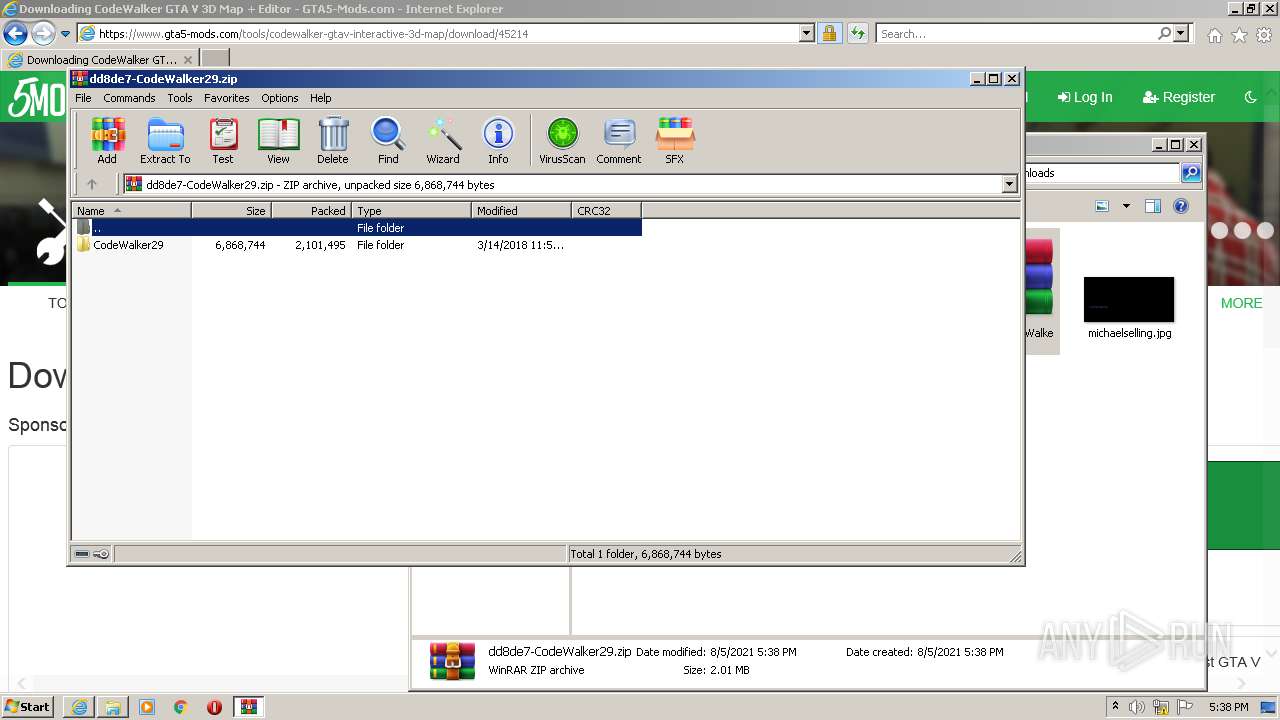Click the Delete trash can icon
Screen dimensions: 1280x720
[333, 140]
